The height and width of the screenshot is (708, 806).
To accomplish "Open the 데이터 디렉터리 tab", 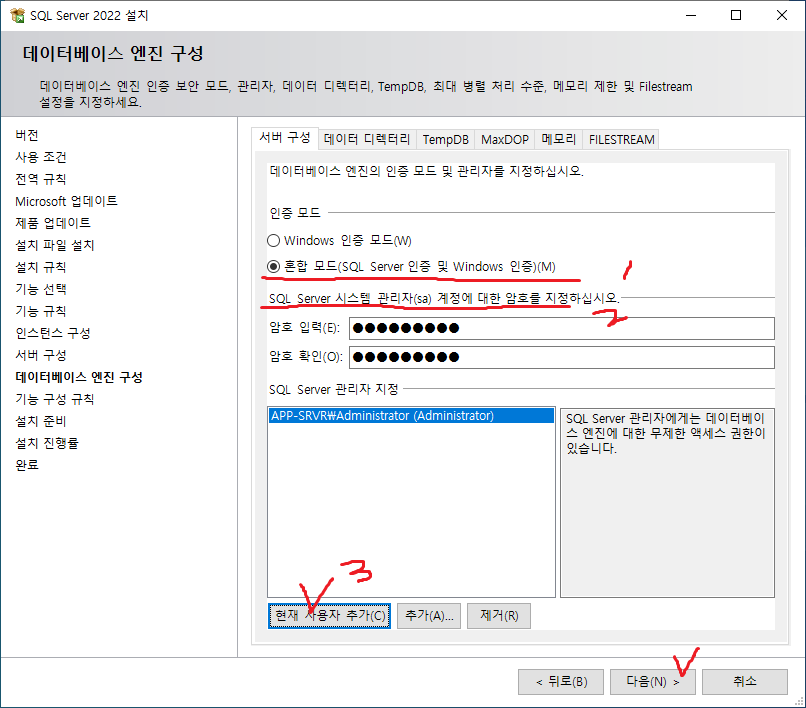I will coord(367,139).
